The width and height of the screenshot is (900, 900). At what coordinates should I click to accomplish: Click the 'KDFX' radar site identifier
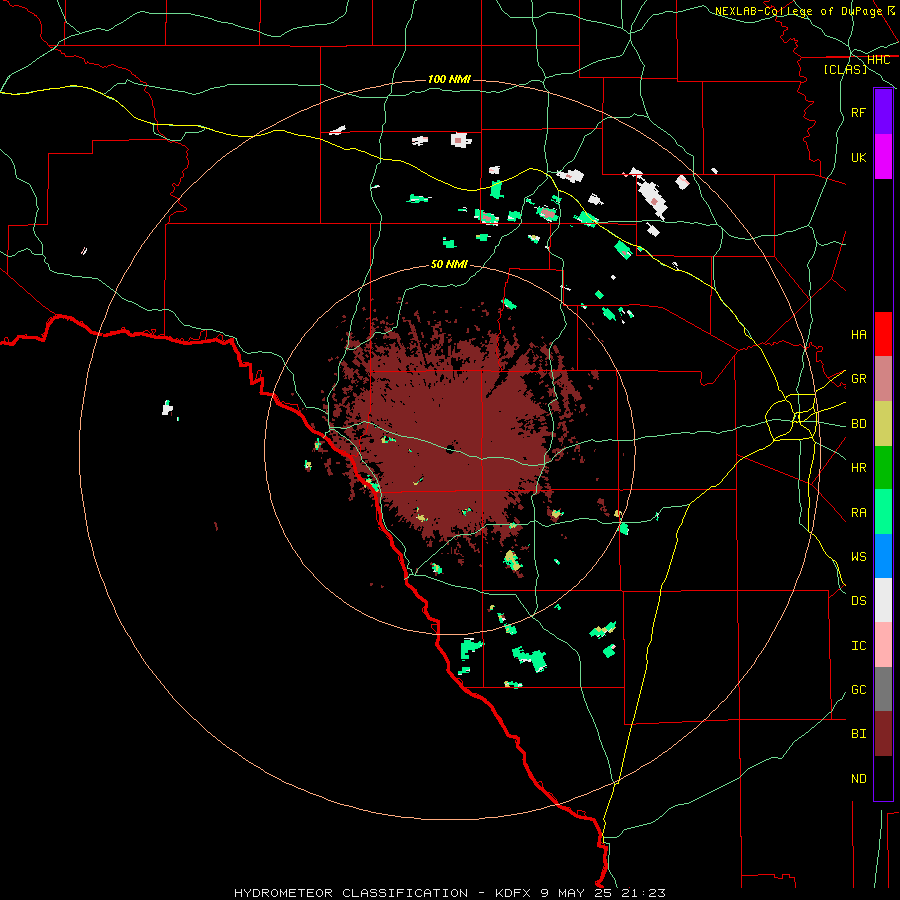click(514, 893)
